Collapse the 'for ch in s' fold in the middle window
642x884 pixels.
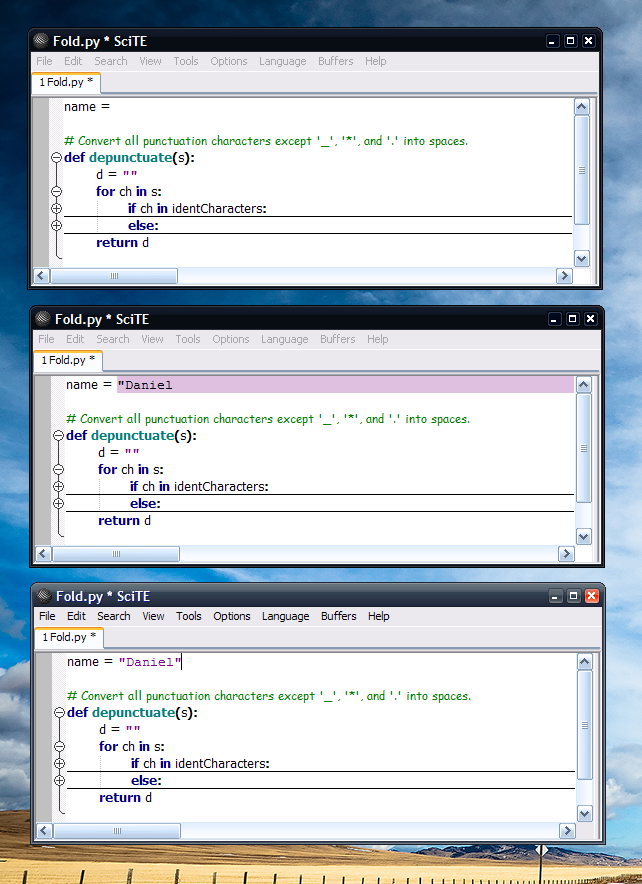click(x=58, y=469)
